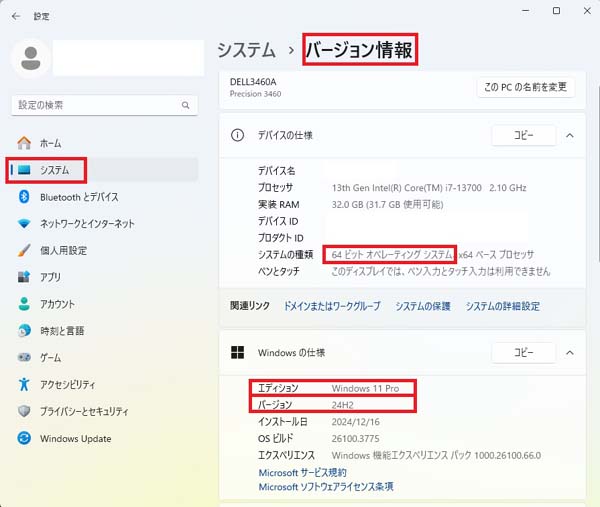The image size is (600, 507).
Task: Click the 64 ビット オペレーティング システム text
Action: tap(392, 254)
